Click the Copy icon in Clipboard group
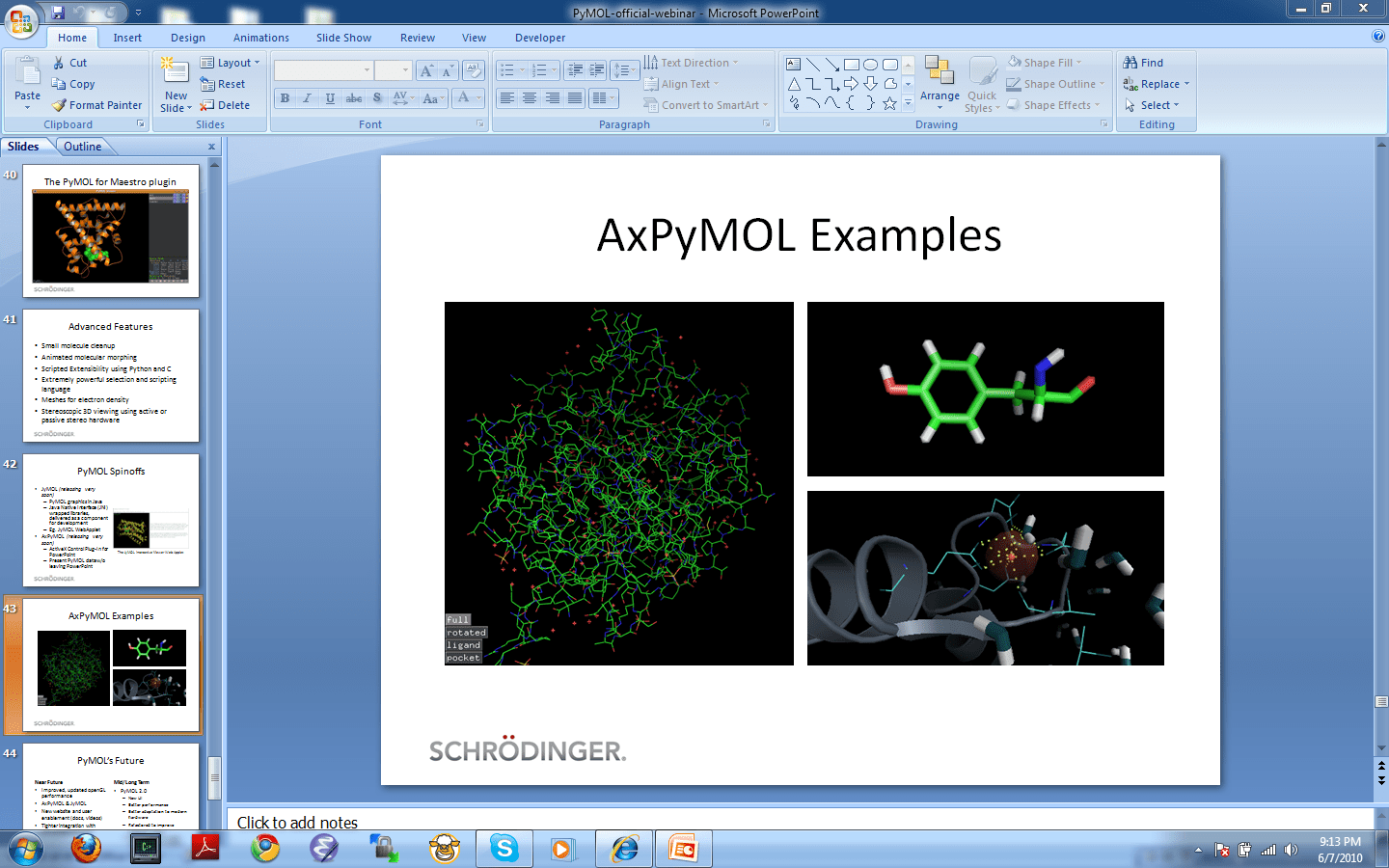Image resolution: width=1389 pixels, height=868 pixels. pyautogui.click(x=58, y=84)
